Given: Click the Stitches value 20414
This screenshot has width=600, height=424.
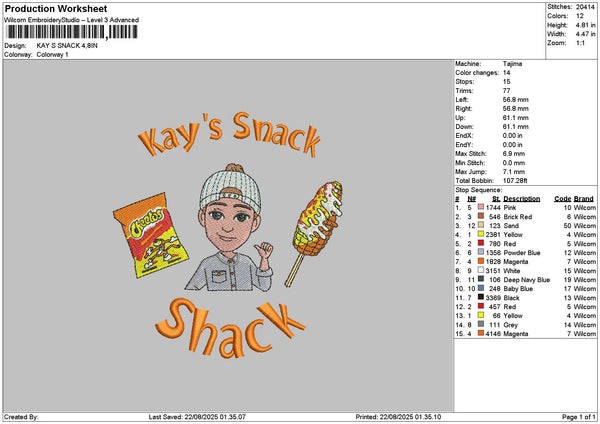Looking at the screenshot, I should click(x=585, y=7).
